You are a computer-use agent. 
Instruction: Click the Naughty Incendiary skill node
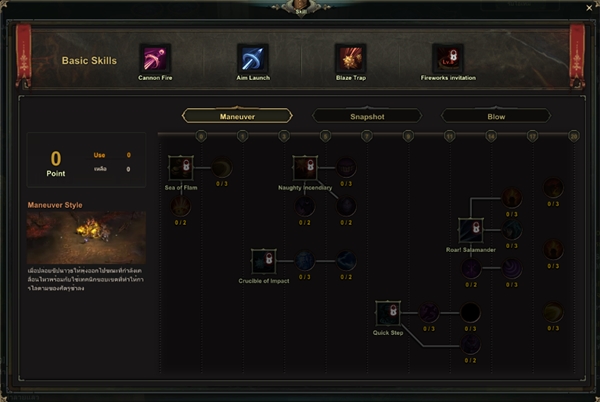click(305, 168)
